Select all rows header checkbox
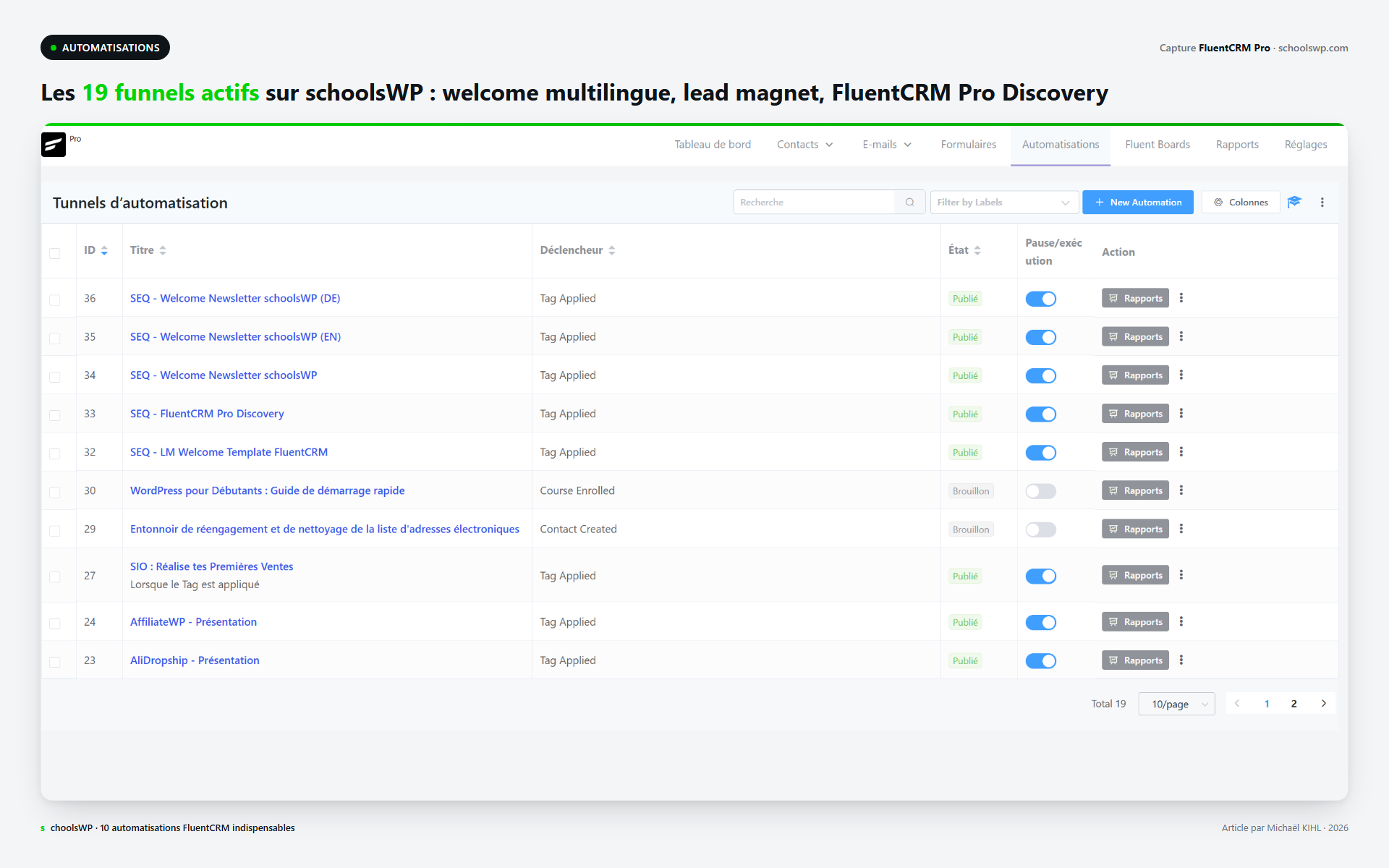 click(x=55, y=253)
